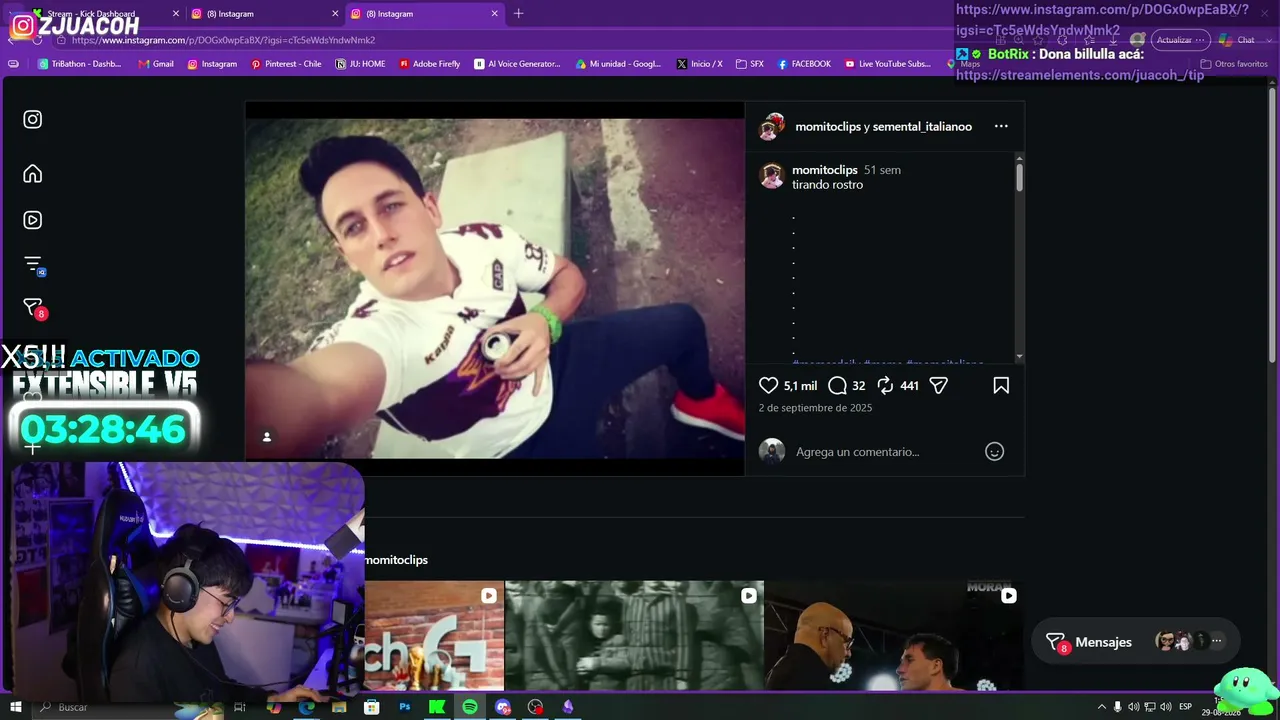Open Microsoft Store from the taskbar

tap(372, 707)
